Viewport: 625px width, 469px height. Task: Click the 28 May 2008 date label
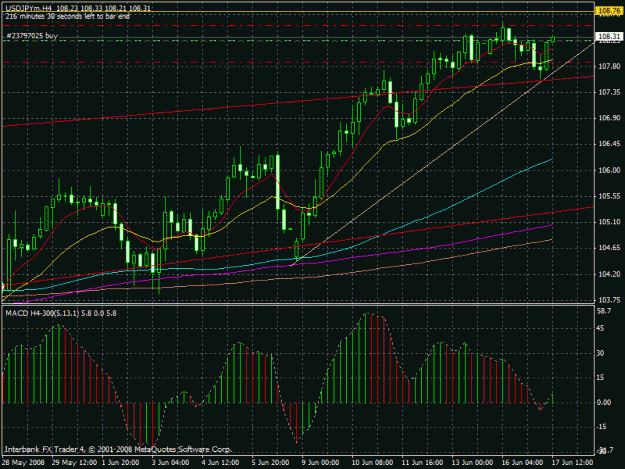(x=23, y=463)
